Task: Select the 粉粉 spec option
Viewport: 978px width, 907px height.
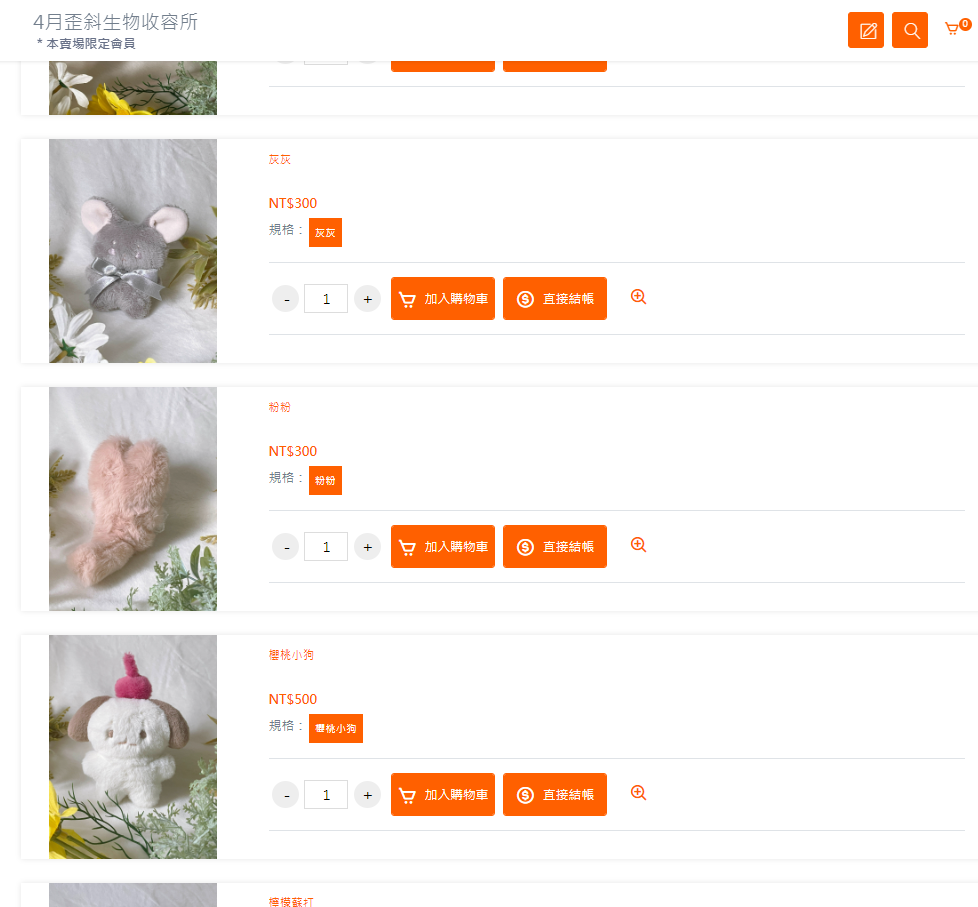Action: 326,480
